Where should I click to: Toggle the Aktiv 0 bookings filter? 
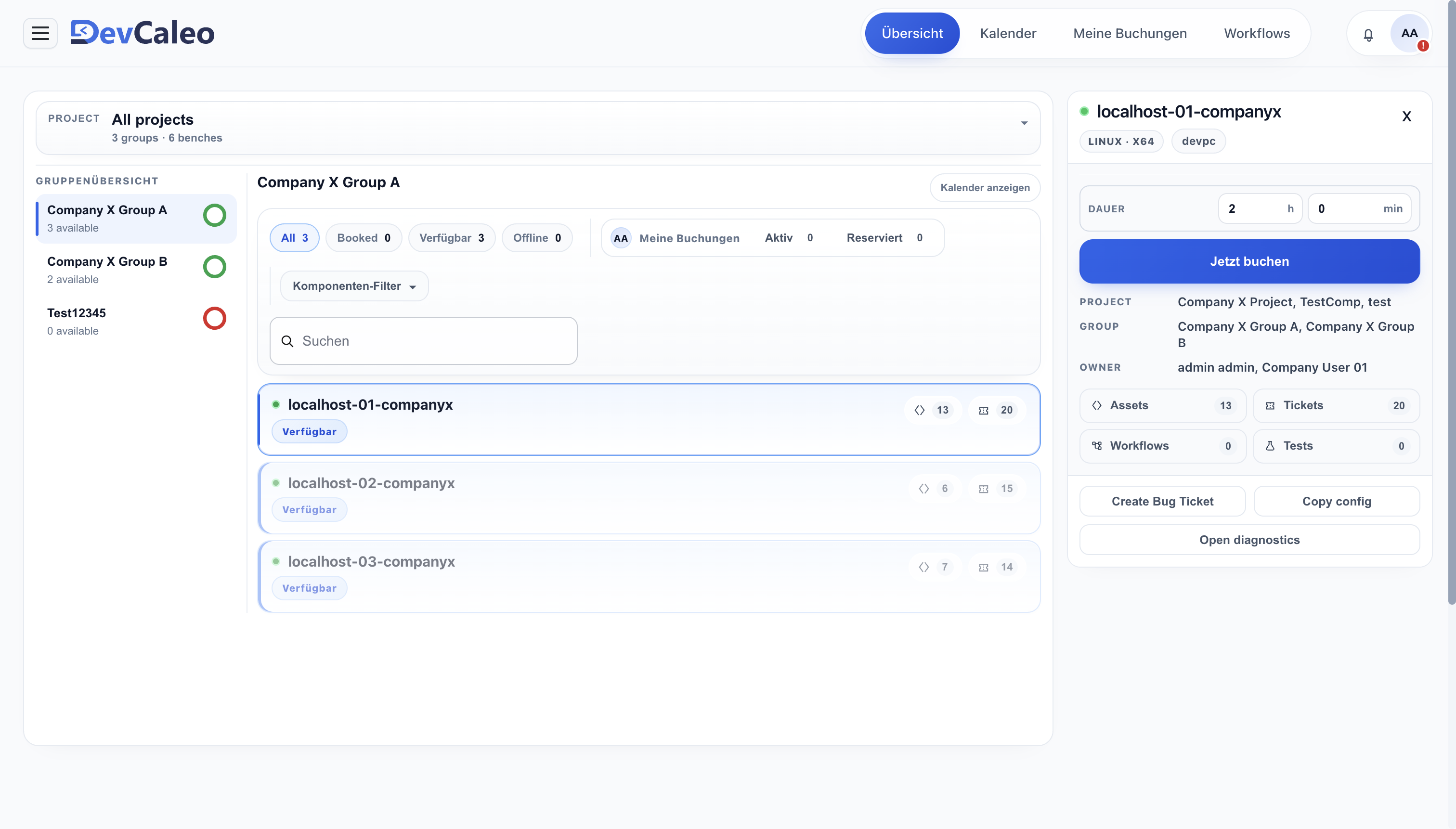[x=789, y=238]
